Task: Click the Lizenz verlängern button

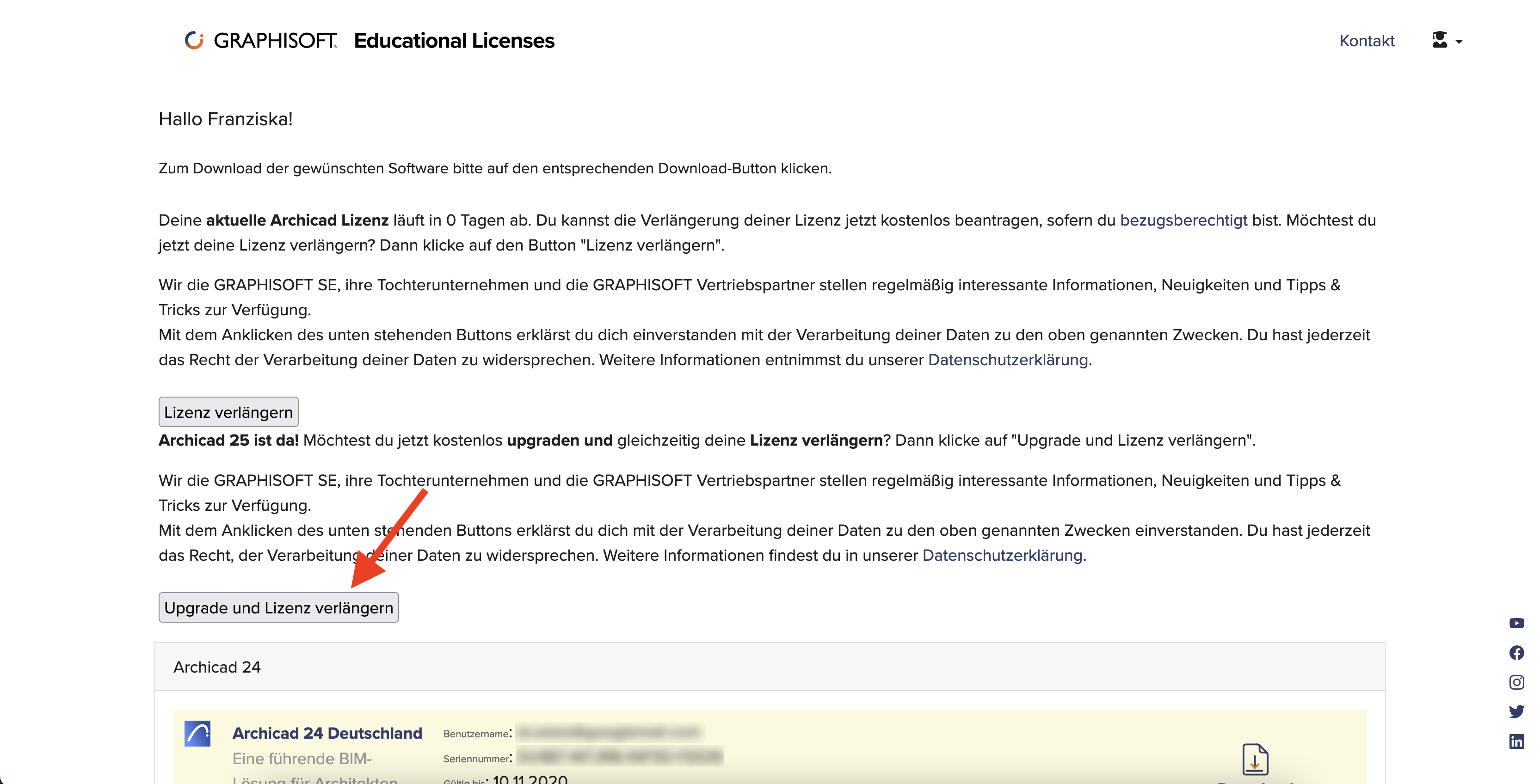Action: pos(228,412)
